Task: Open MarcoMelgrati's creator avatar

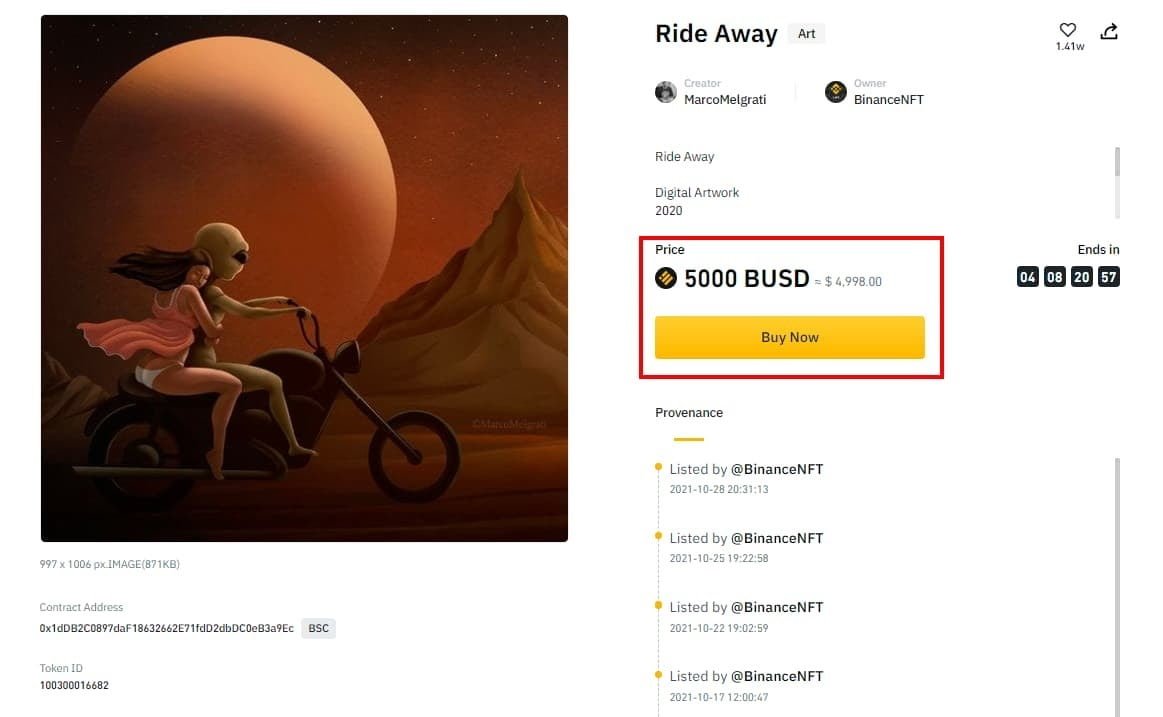Action: pyautogui.click(x=666, y=91)
